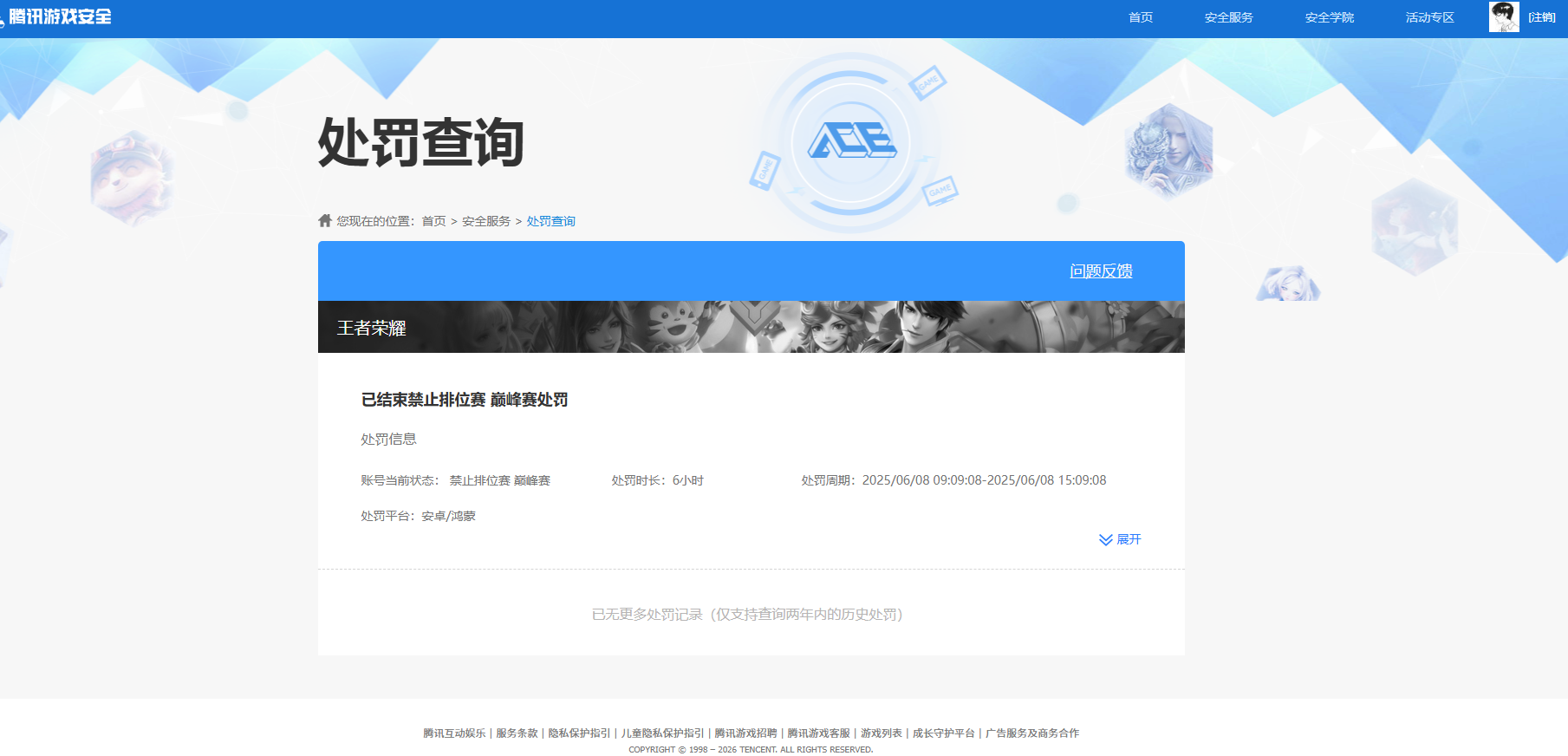
Task: Expand punishment details with 展开
Action: coord(1120,539)
